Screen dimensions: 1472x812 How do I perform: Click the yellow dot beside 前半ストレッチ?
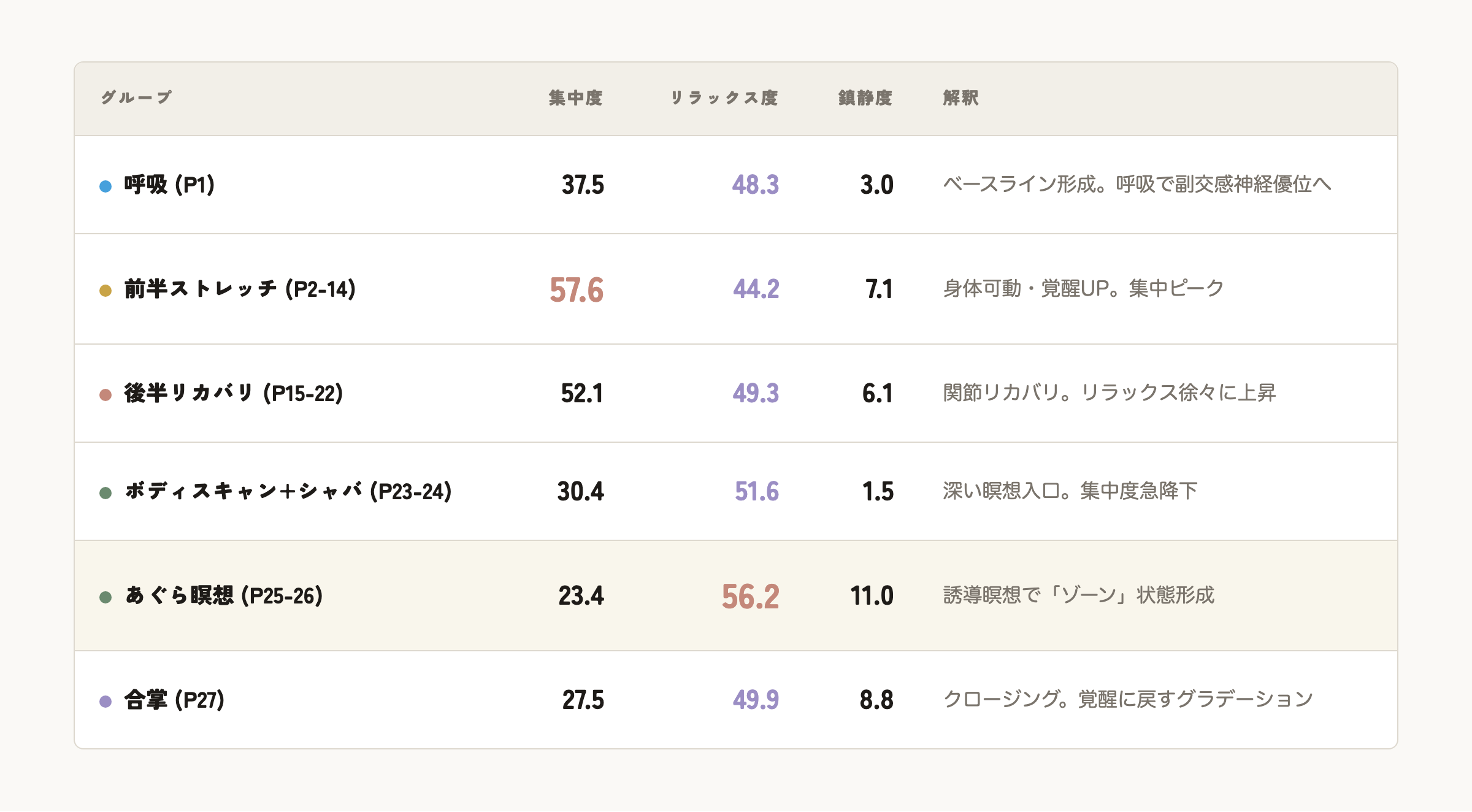point(105,290)
